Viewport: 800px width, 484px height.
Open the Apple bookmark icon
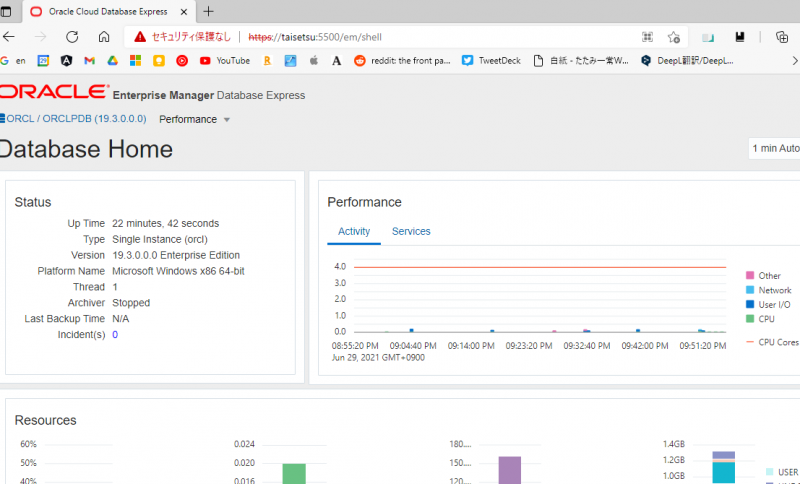(314, 61)
